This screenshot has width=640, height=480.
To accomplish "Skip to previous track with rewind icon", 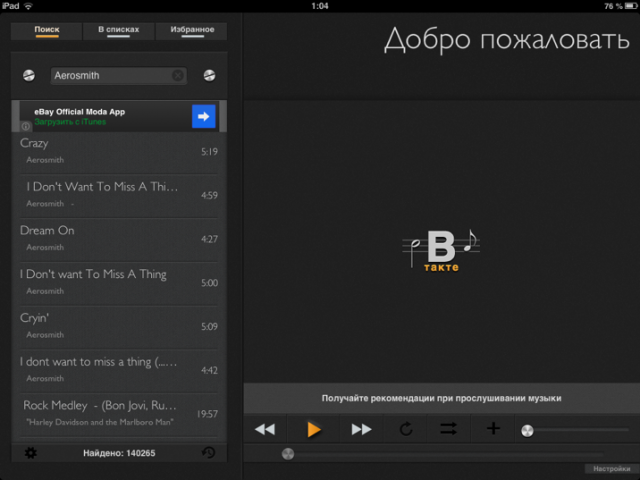I will pyautogui.click(x=264, y=429).
